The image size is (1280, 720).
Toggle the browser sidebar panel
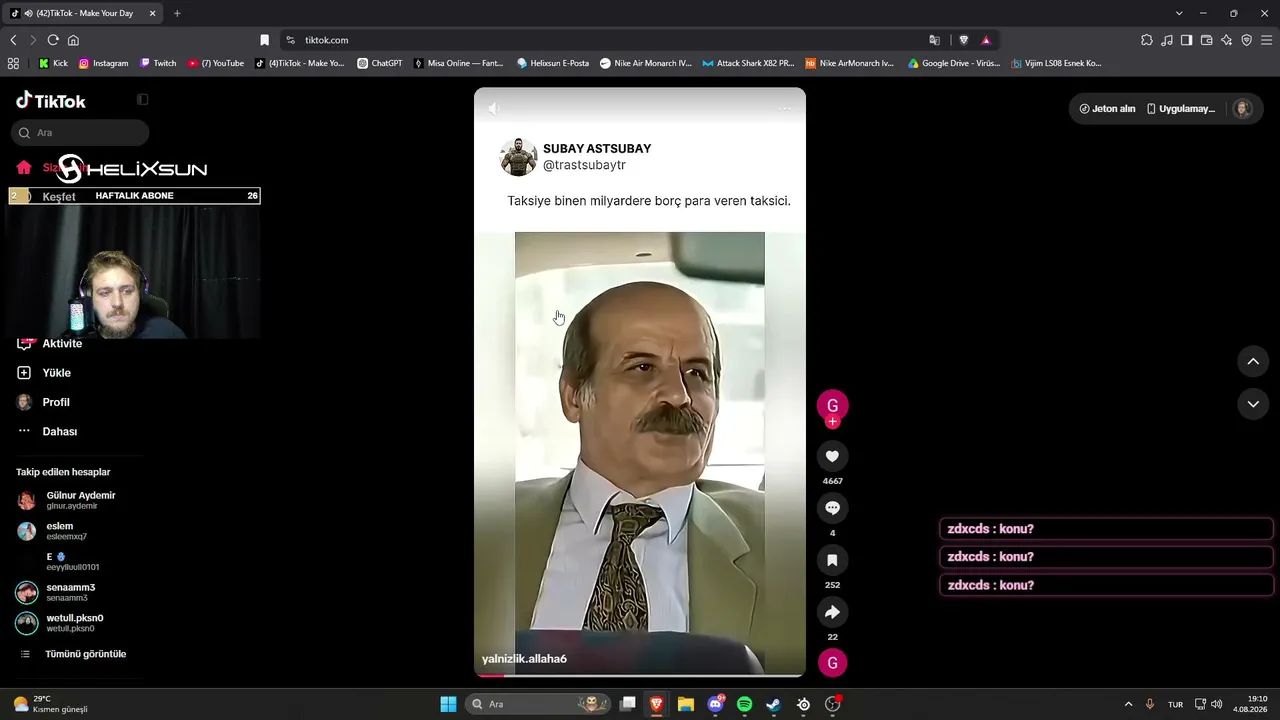tap(1186, 40)
